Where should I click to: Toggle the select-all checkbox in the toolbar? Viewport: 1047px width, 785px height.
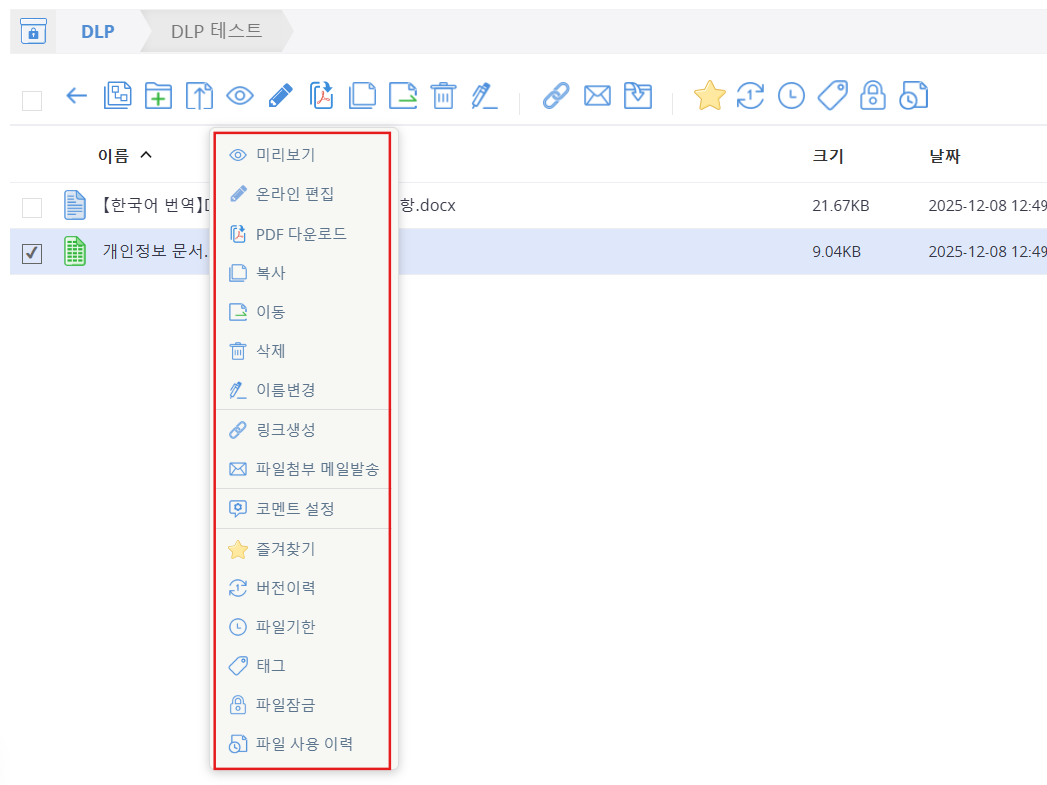[x=32, y=100]
